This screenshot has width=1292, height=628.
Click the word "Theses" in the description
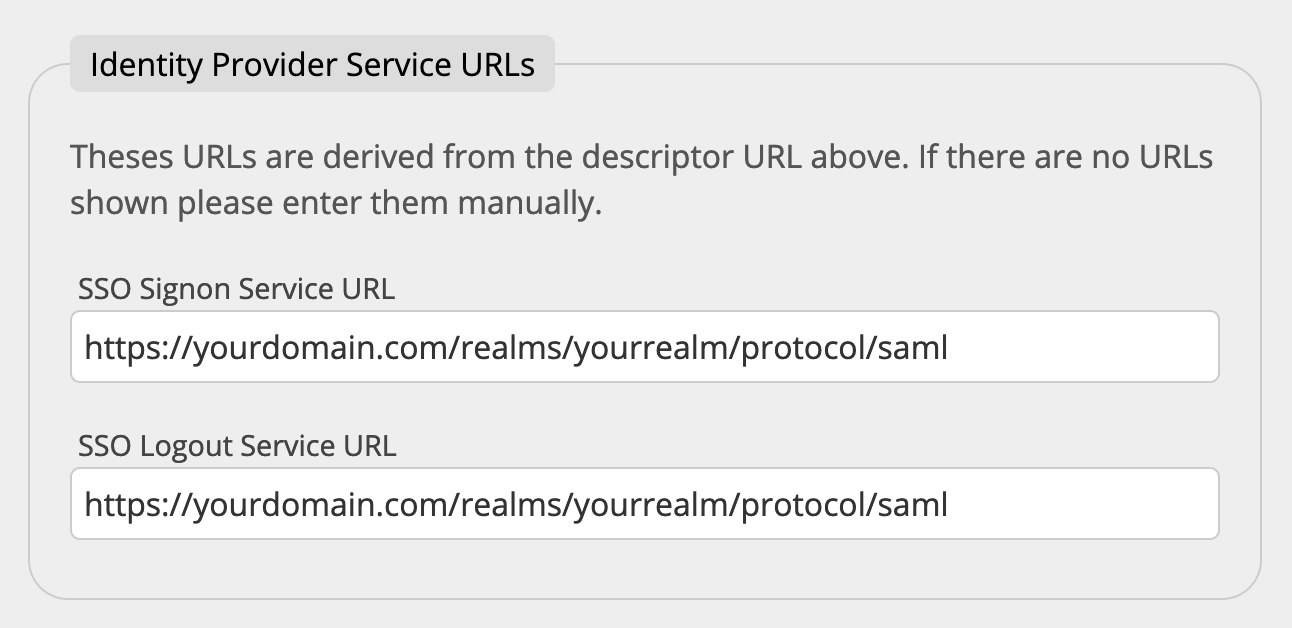tap(122, 158)
